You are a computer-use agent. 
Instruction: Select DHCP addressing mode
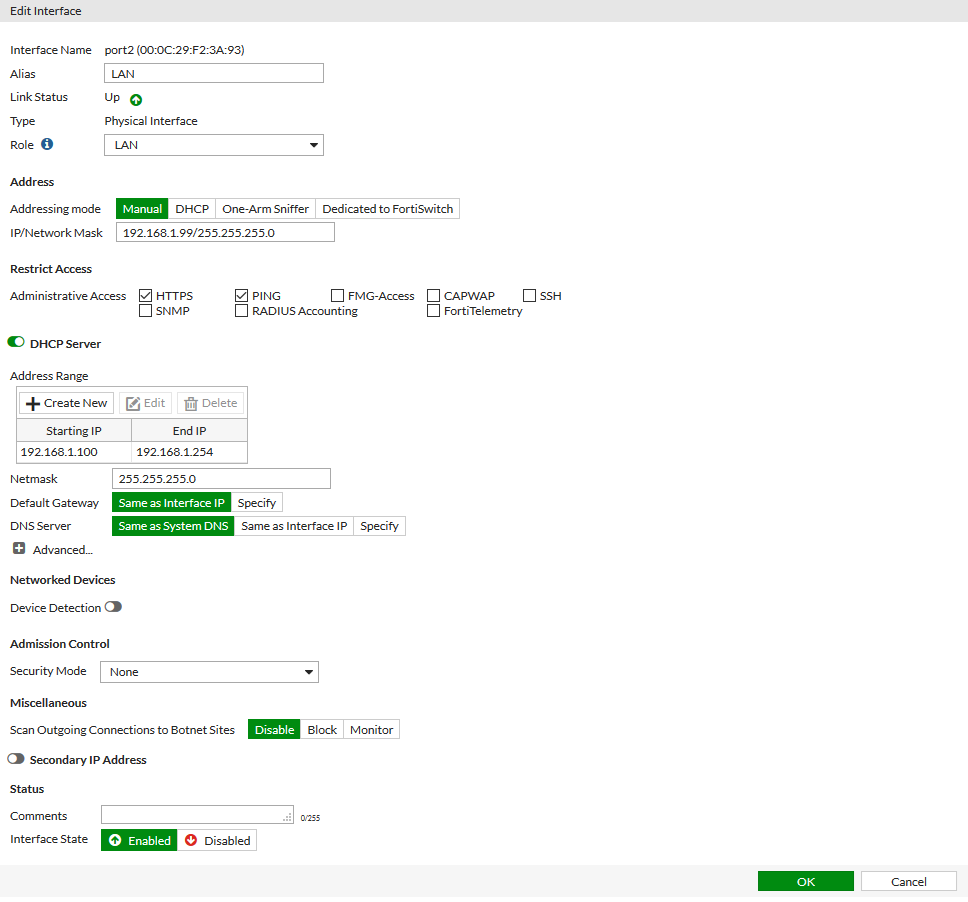[192, 209]
